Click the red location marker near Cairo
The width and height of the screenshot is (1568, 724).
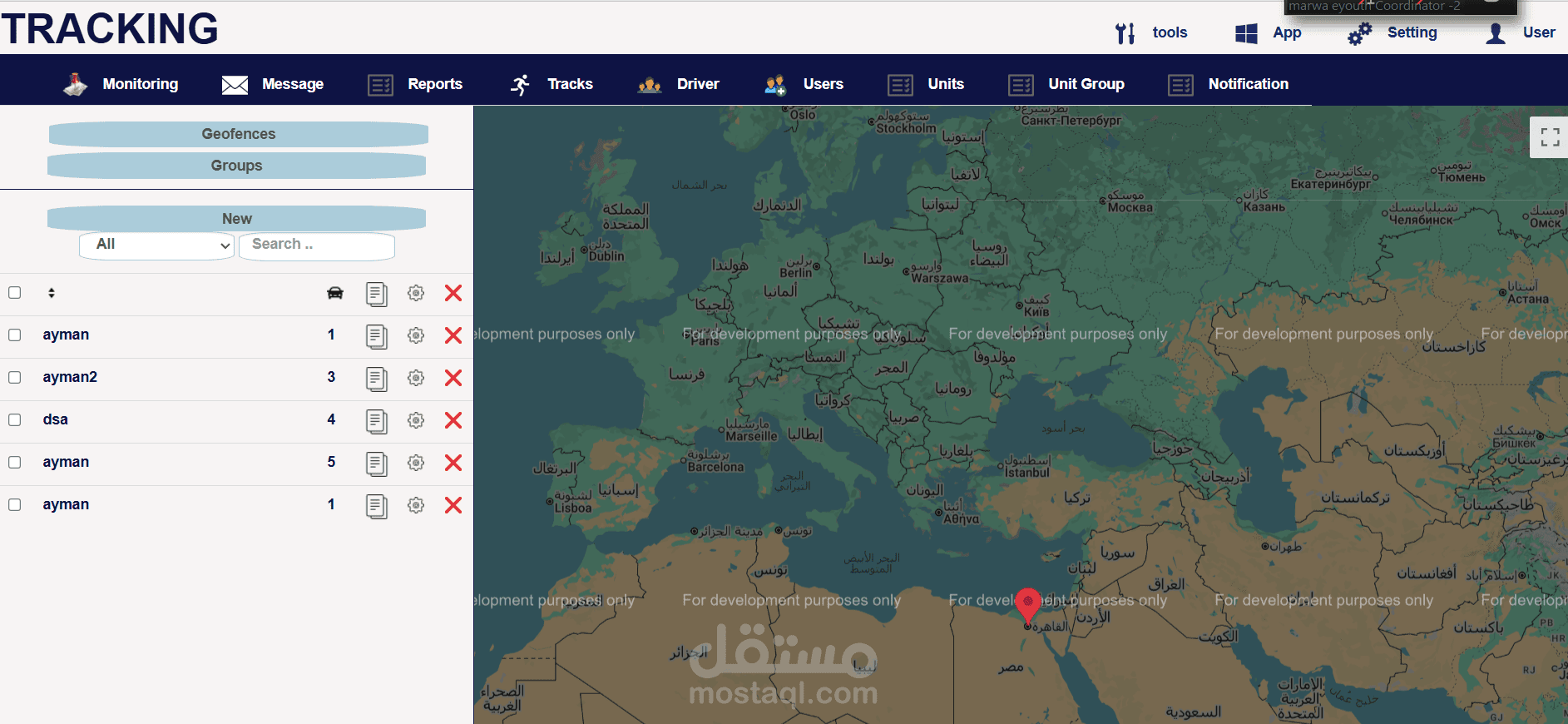click(x=1028, y=606)
